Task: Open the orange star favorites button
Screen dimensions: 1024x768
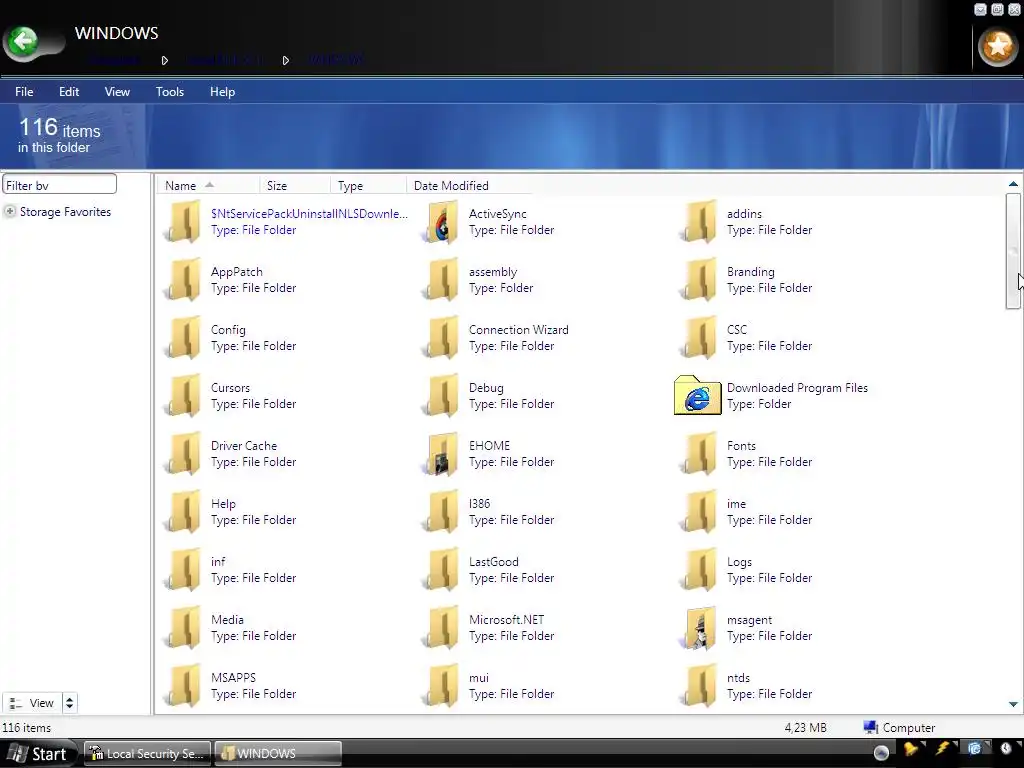Action: click(x=997, y=46)
